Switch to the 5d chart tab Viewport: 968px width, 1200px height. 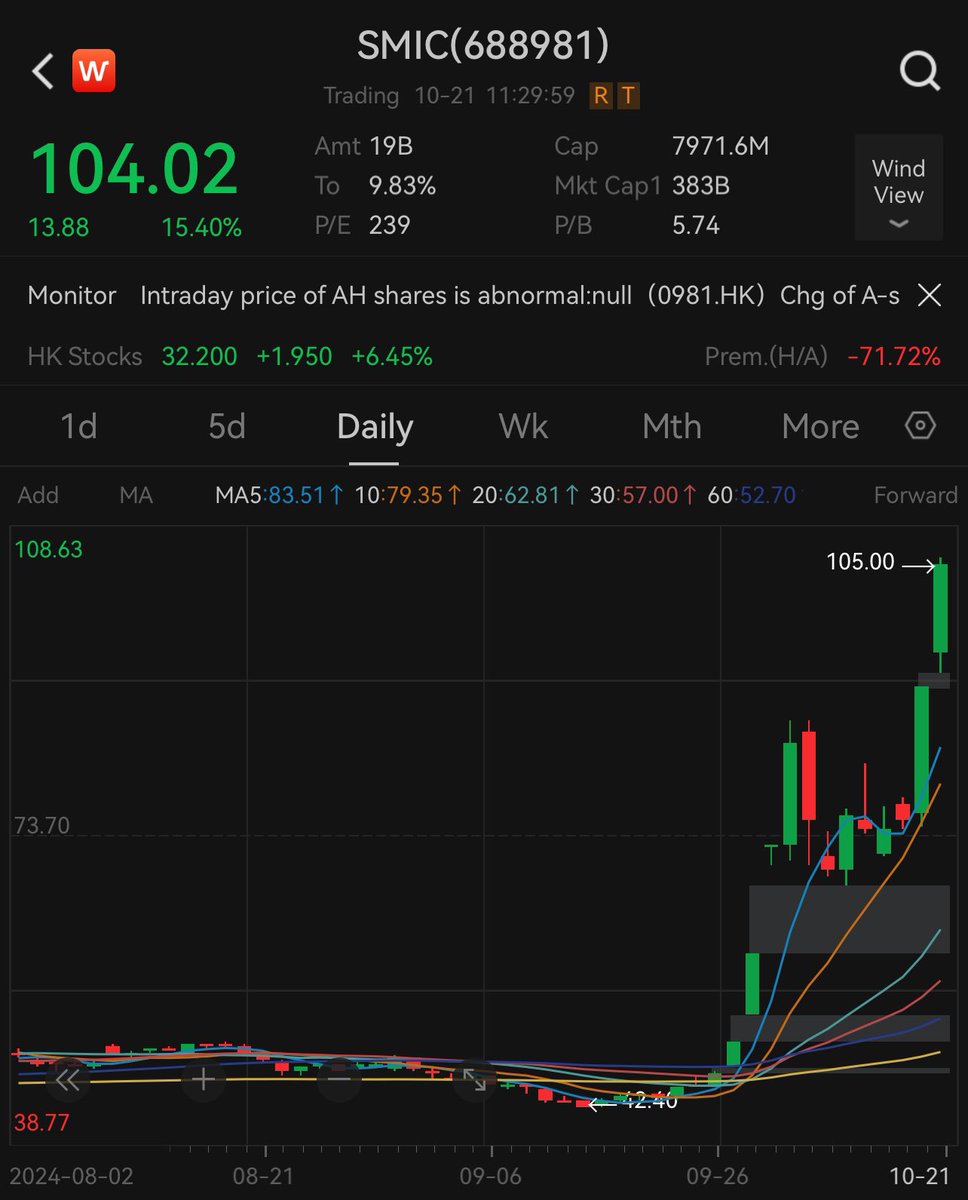coord(227,427)
